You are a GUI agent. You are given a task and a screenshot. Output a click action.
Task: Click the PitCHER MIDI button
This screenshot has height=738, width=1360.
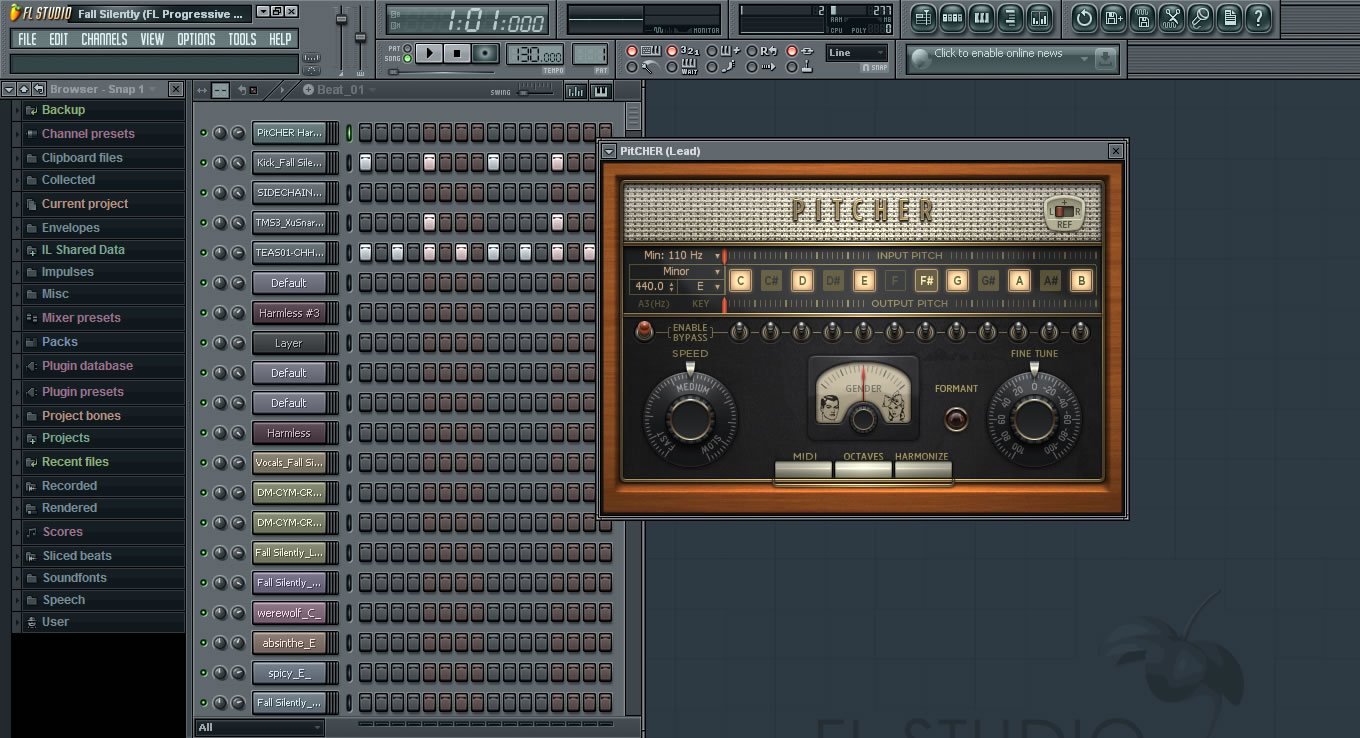point(804,469)
